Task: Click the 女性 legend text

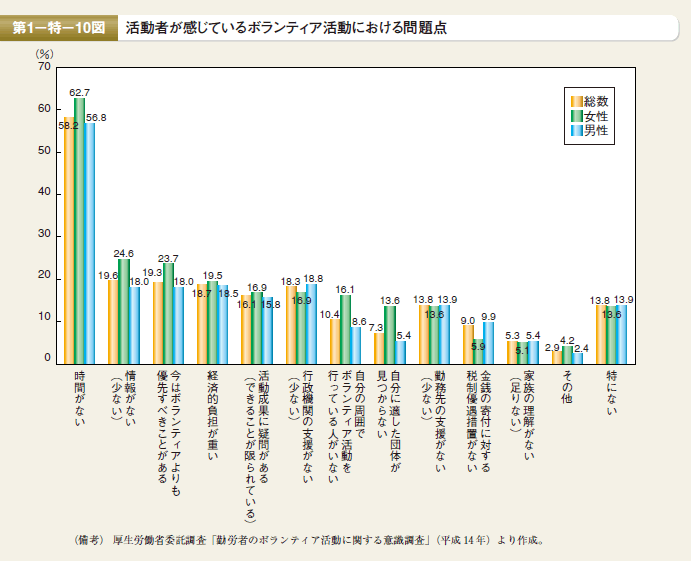Action: [596, 116]
